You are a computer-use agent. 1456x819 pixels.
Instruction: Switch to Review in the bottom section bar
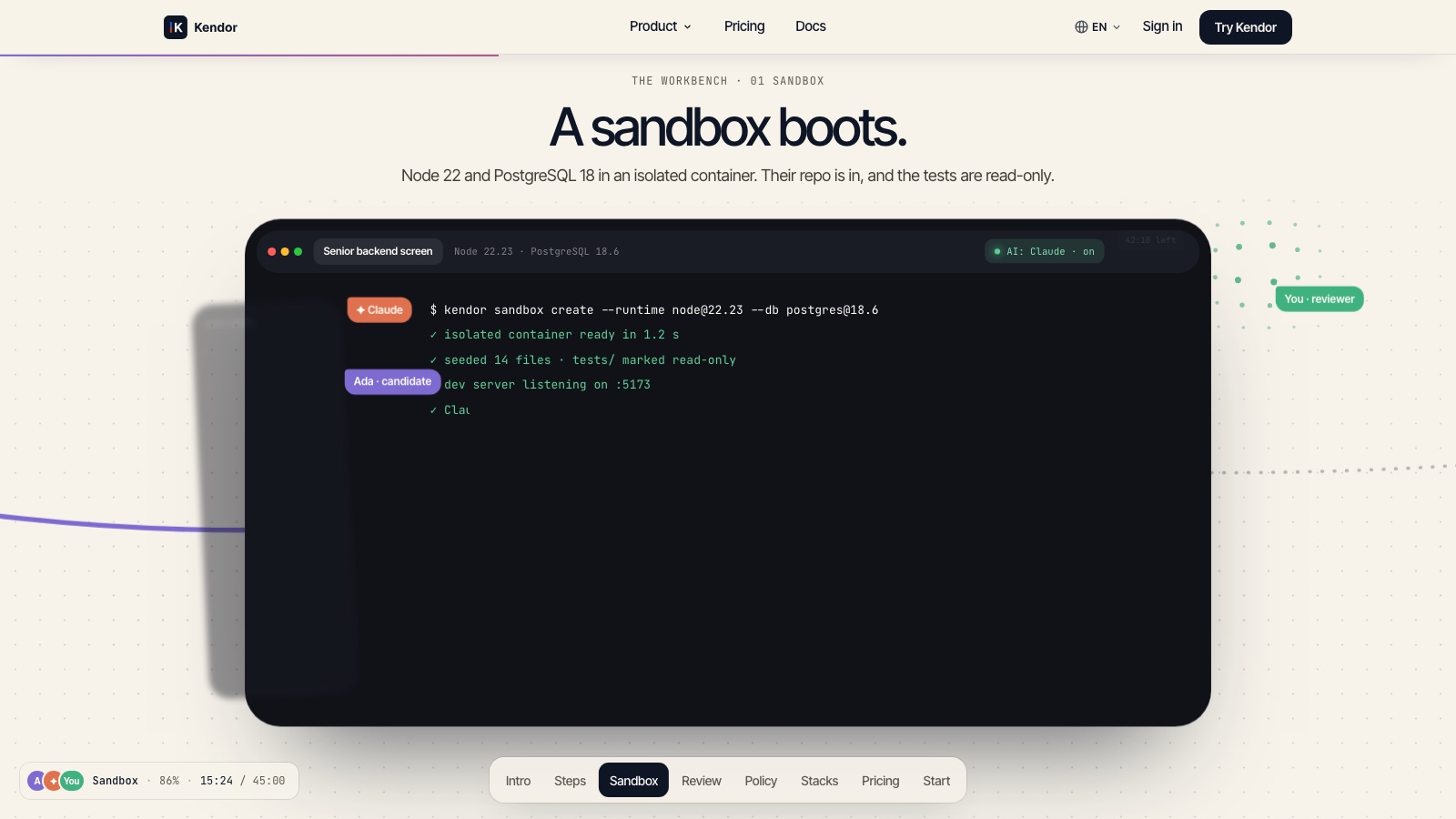point(702,781)
